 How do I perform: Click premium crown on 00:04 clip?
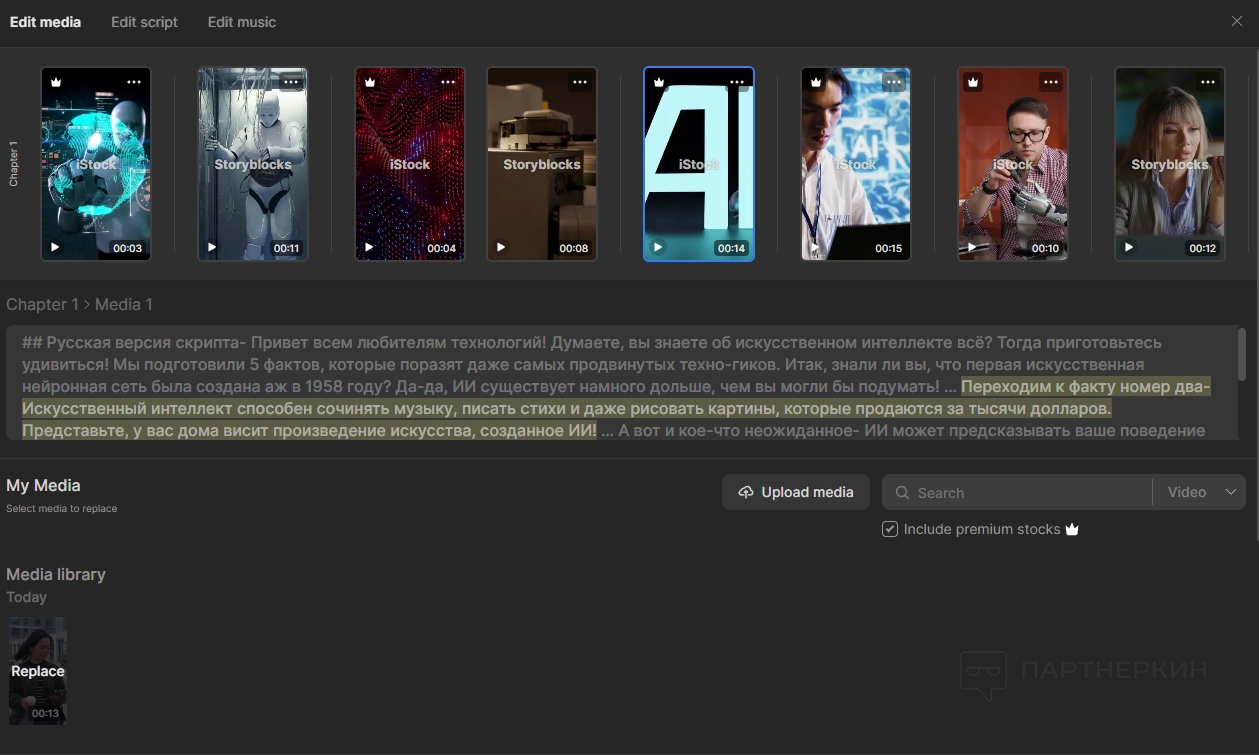click(x=370, y=82)
